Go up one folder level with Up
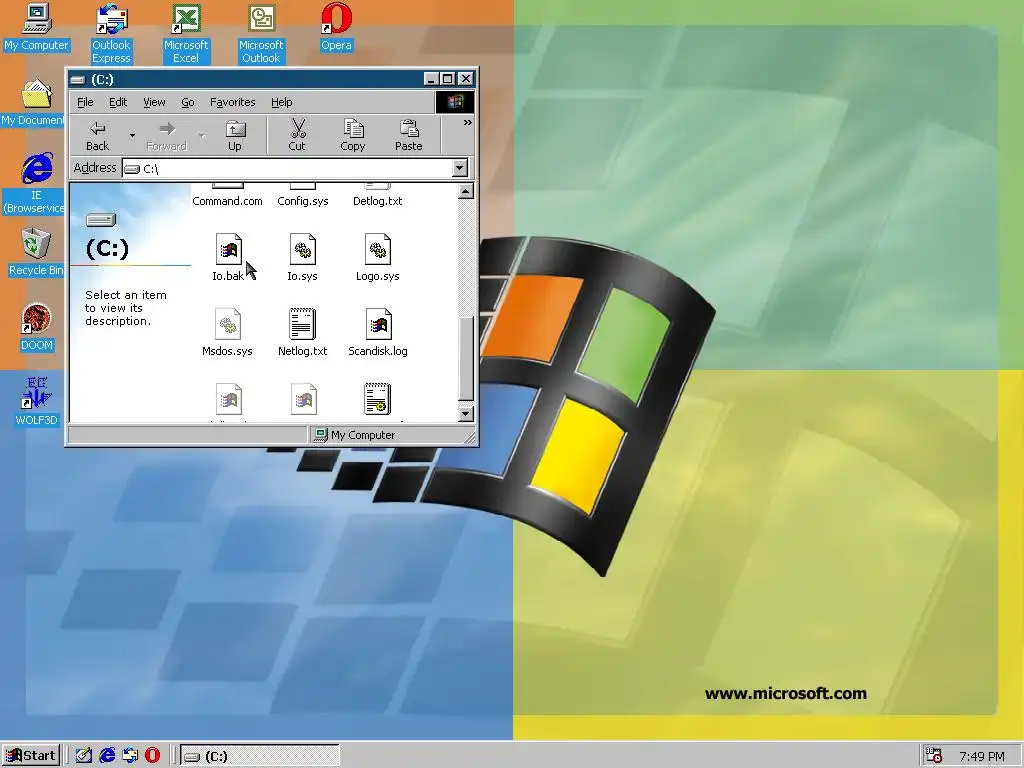1024x768 pixels. coord(234,135)
